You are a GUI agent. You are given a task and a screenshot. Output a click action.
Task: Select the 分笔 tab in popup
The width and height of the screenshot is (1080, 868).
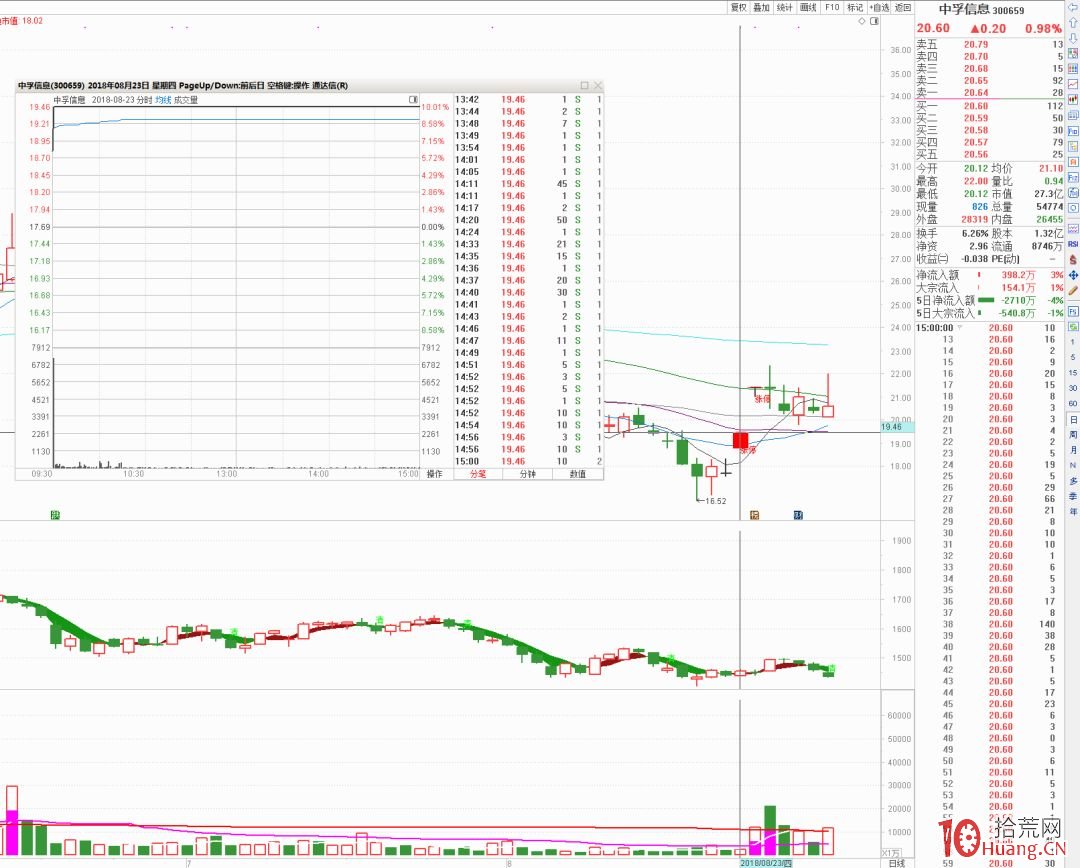[478, 474]
